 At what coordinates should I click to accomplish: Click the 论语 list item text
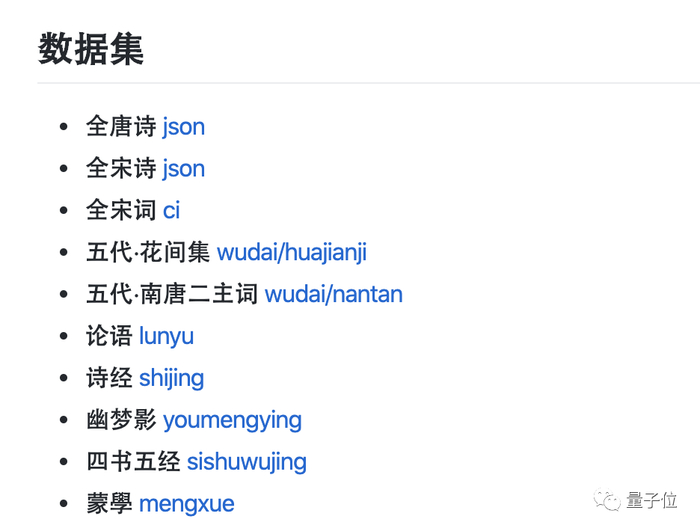pyautogui.click(x=109, y=337)
